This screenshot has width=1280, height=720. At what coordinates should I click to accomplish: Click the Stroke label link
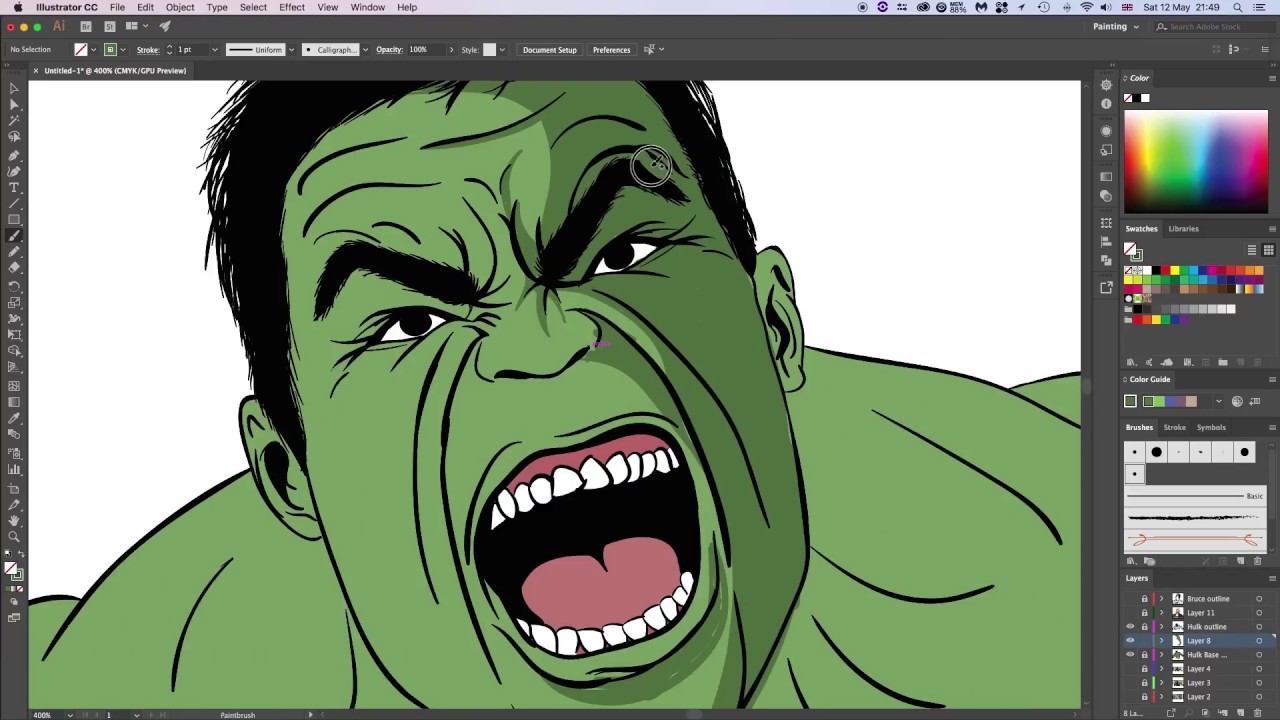[x=148, y=49]
